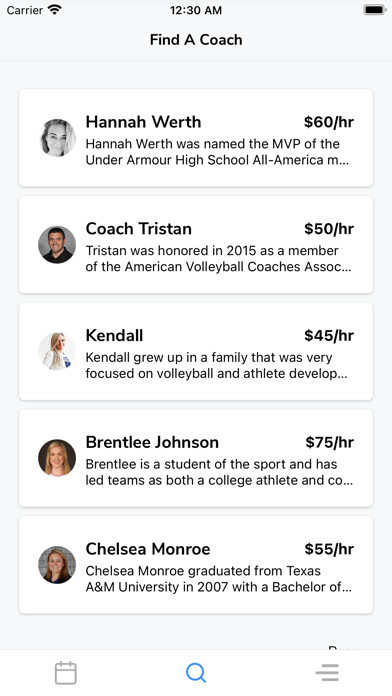
Task: Tap Brentlee Johnson's profile photo
Action: point(57,458)
